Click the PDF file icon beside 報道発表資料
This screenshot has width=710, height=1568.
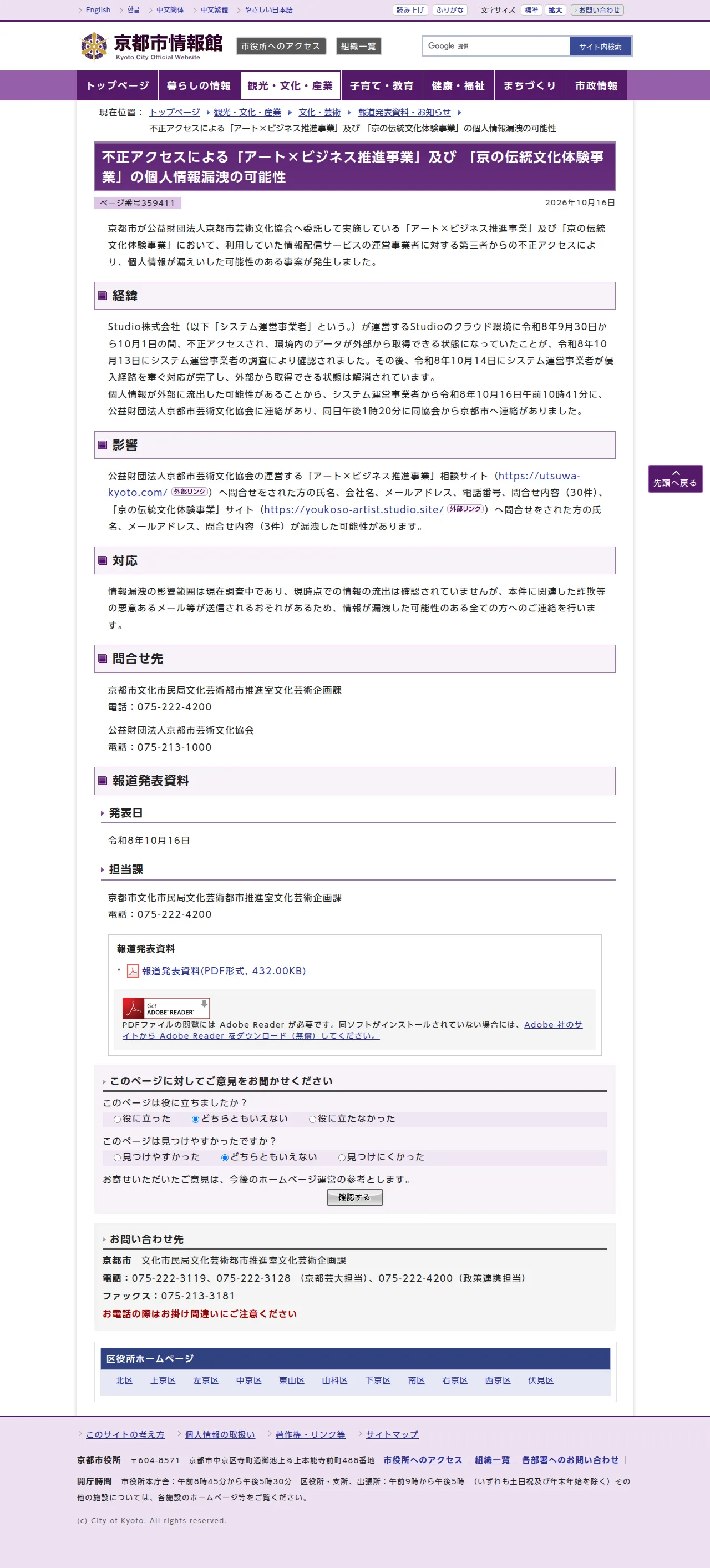[133, 971]
